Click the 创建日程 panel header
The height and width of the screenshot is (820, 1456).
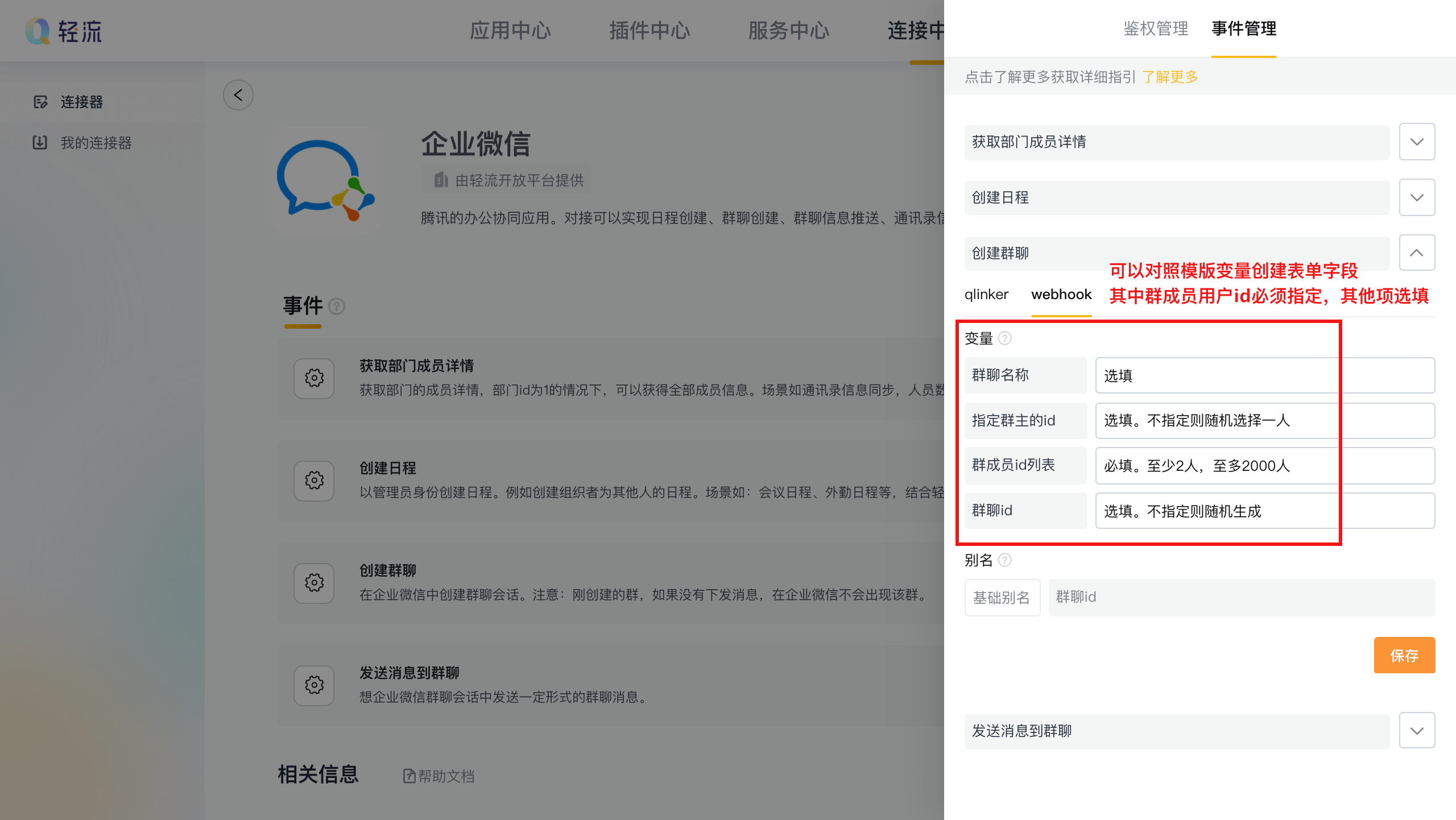click(1177, 198)
